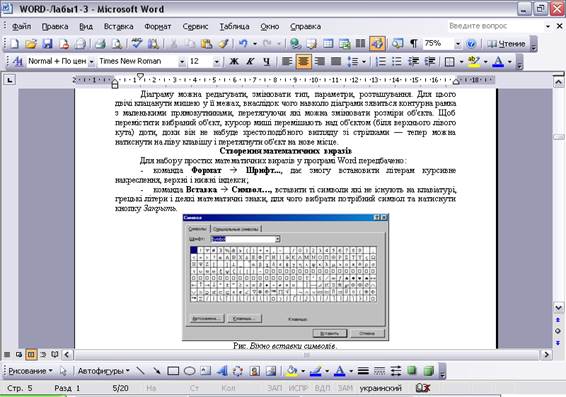The height and width of the screenshot is (397, 566).
Task: Open the Вставка menu
Action: [118, 26]
